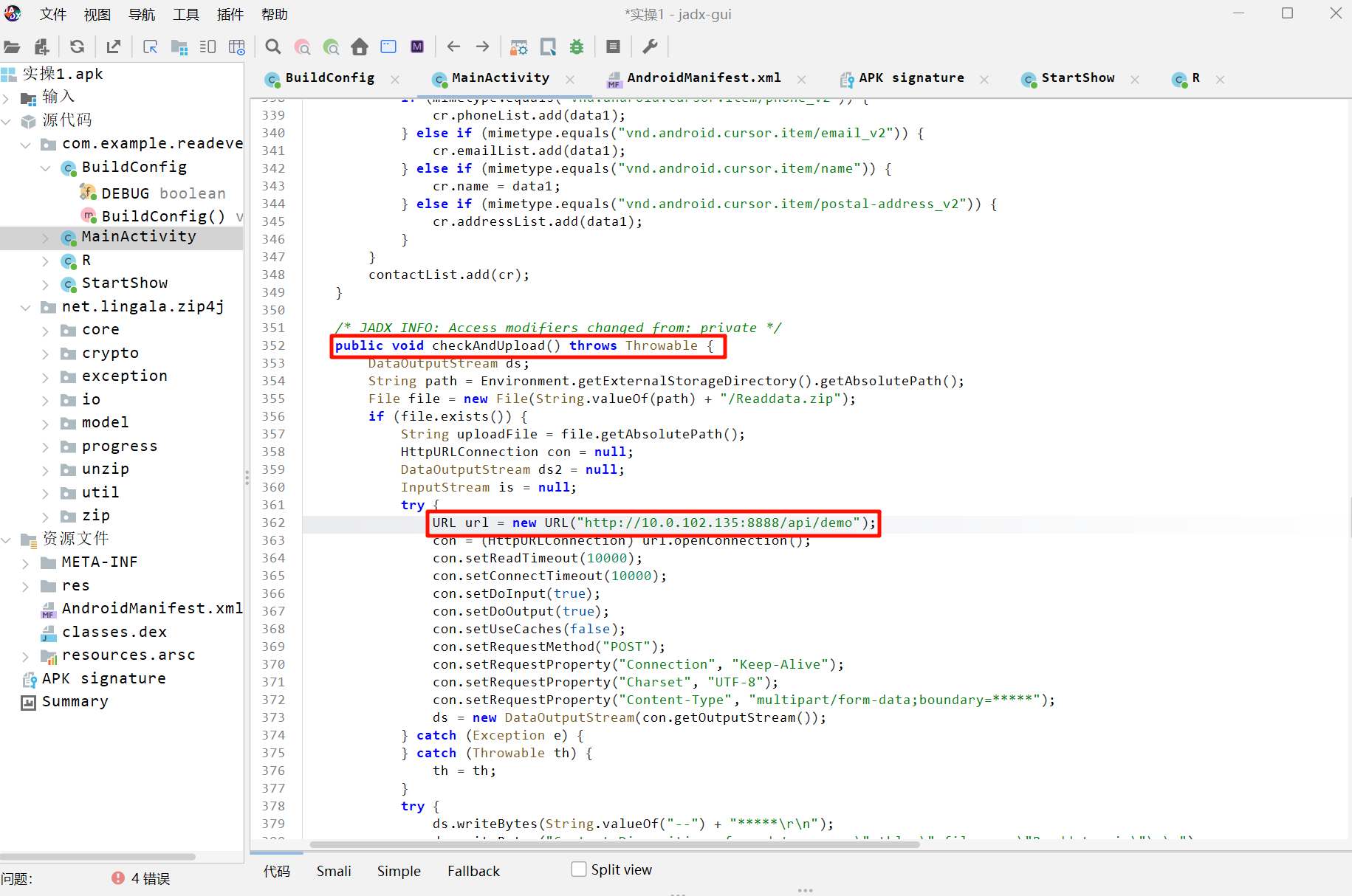
Task: Click the green bug debugger icon
Action: point(577,47)
